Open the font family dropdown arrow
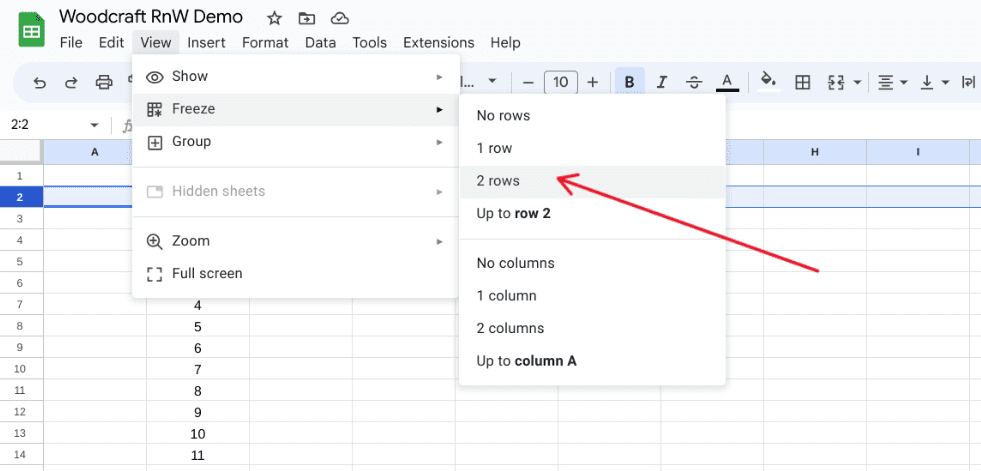This screenshot has height=471, width=981. point(492,81)
